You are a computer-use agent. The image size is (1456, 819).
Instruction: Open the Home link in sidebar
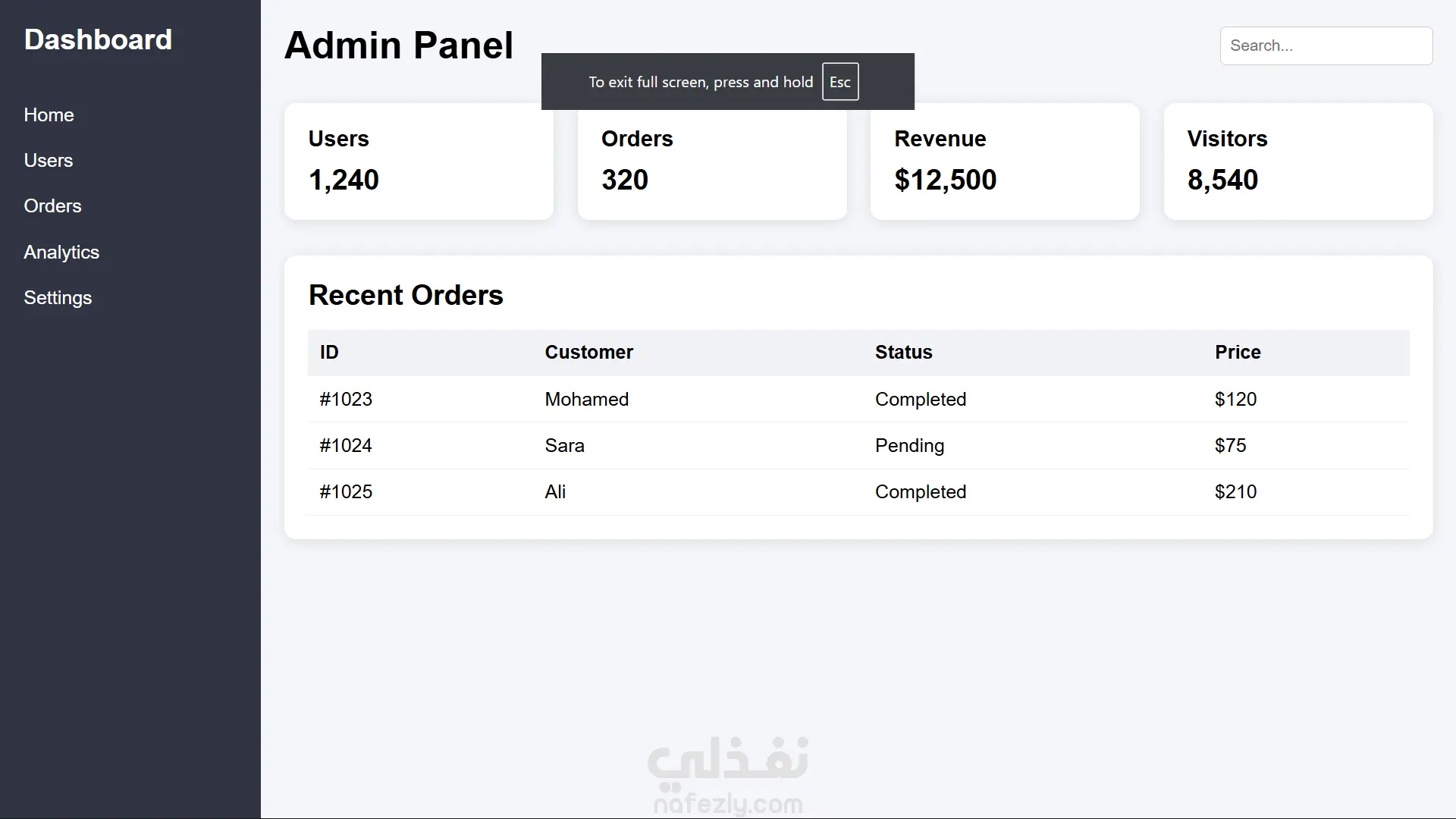49,115
